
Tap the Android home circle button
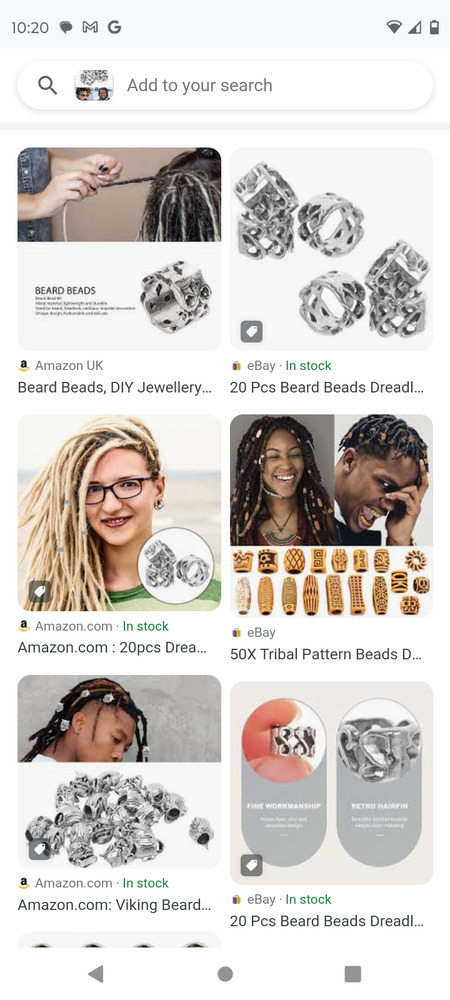click(x=225, y=973)
